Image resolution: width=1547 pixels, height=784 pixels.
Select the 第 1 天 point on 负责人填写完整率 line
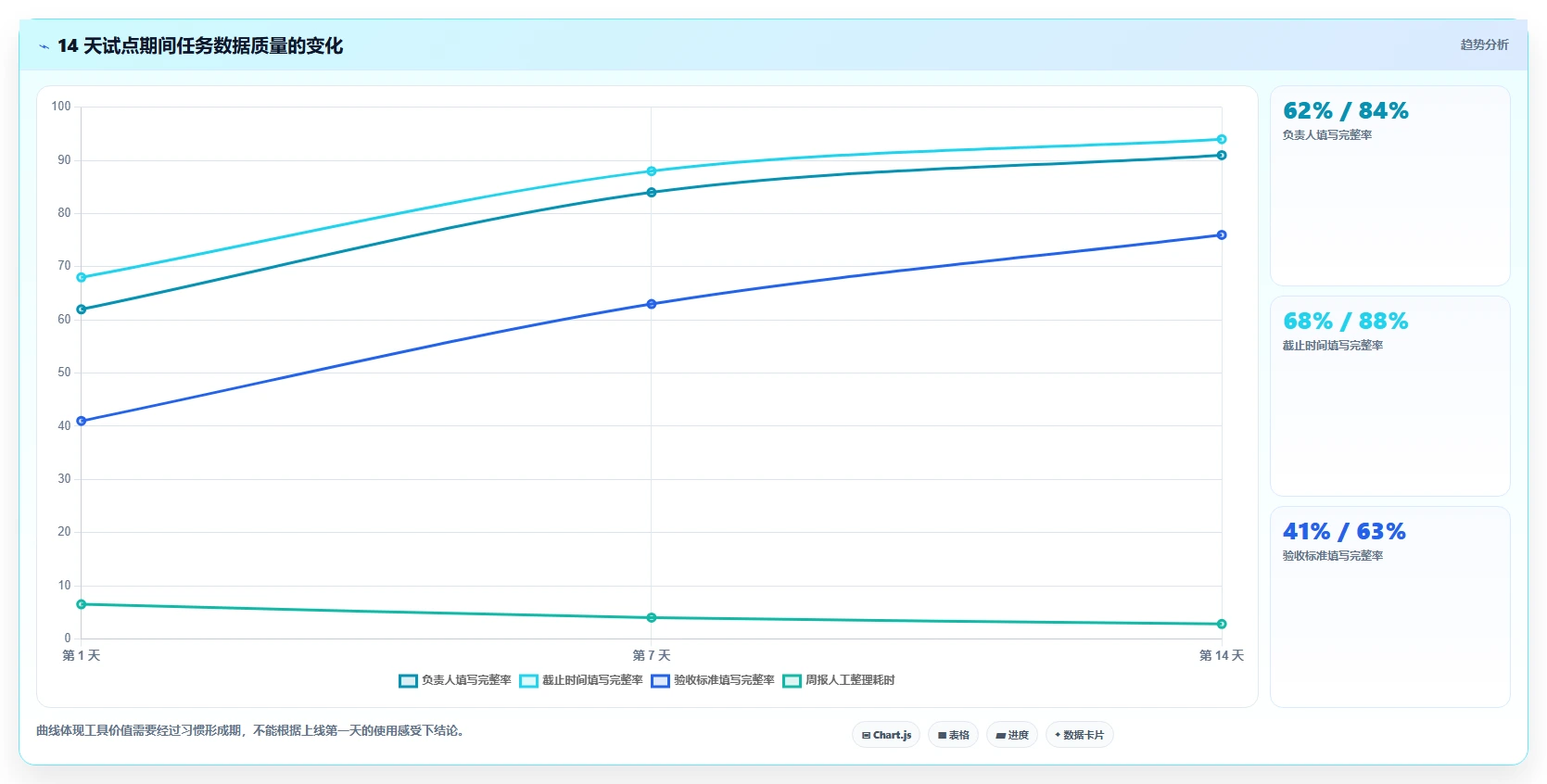(82, 310)
